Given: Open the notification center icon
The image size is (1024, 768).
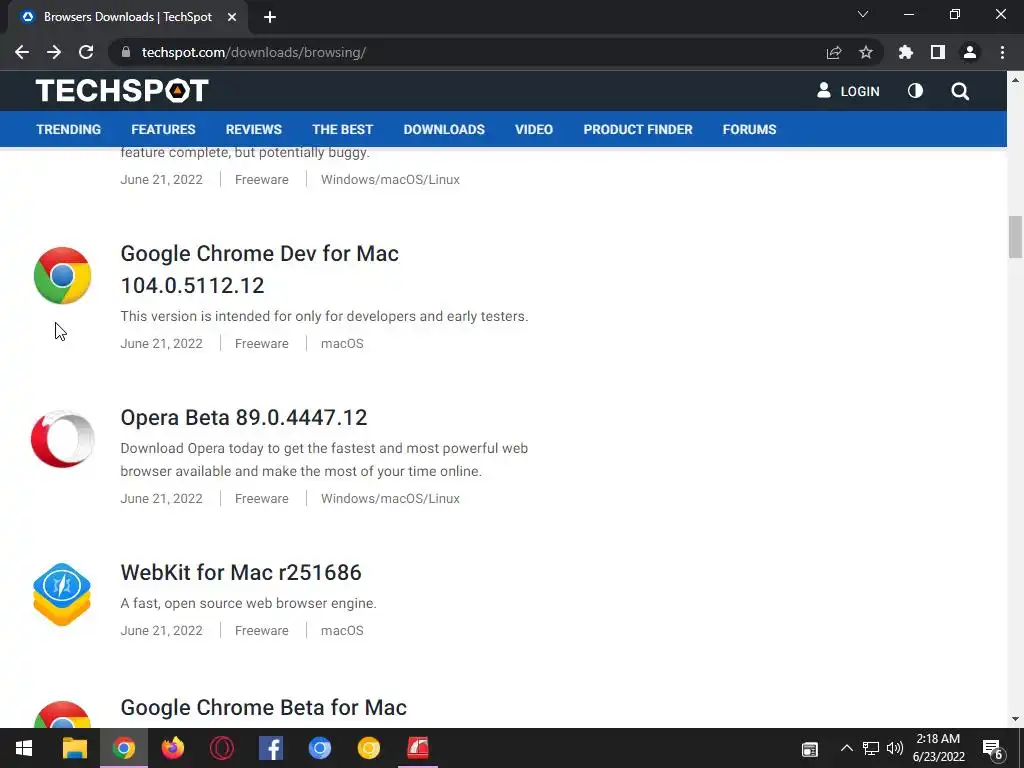Looking at the screenshot, I should pos(992,750).
